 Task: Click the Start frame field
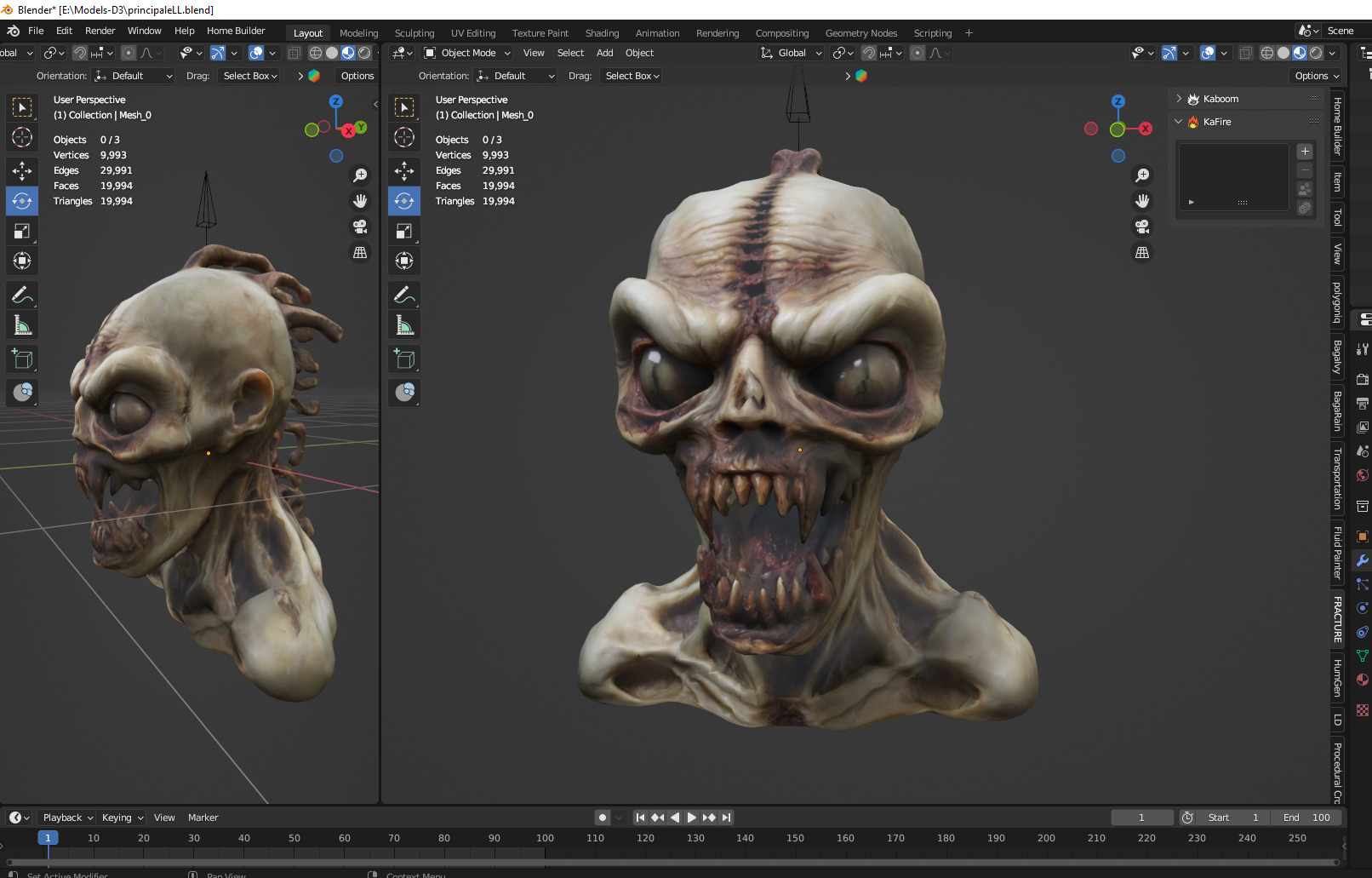[1233, 818]
